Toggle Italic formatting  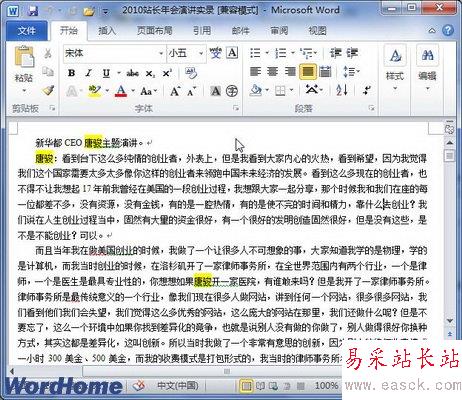pos(89,73)
